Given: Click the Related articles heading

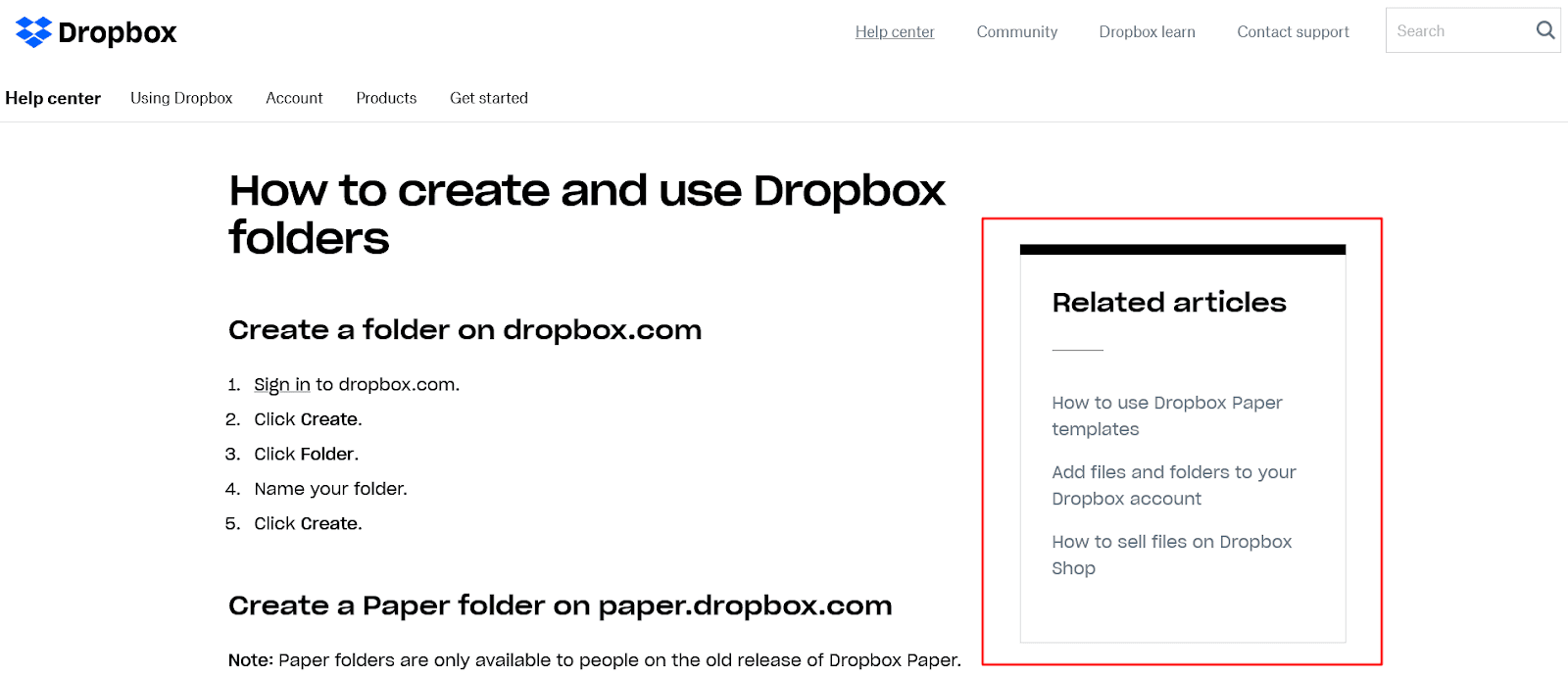Looking at the screenshot, I should click(x=1168, y=303).
